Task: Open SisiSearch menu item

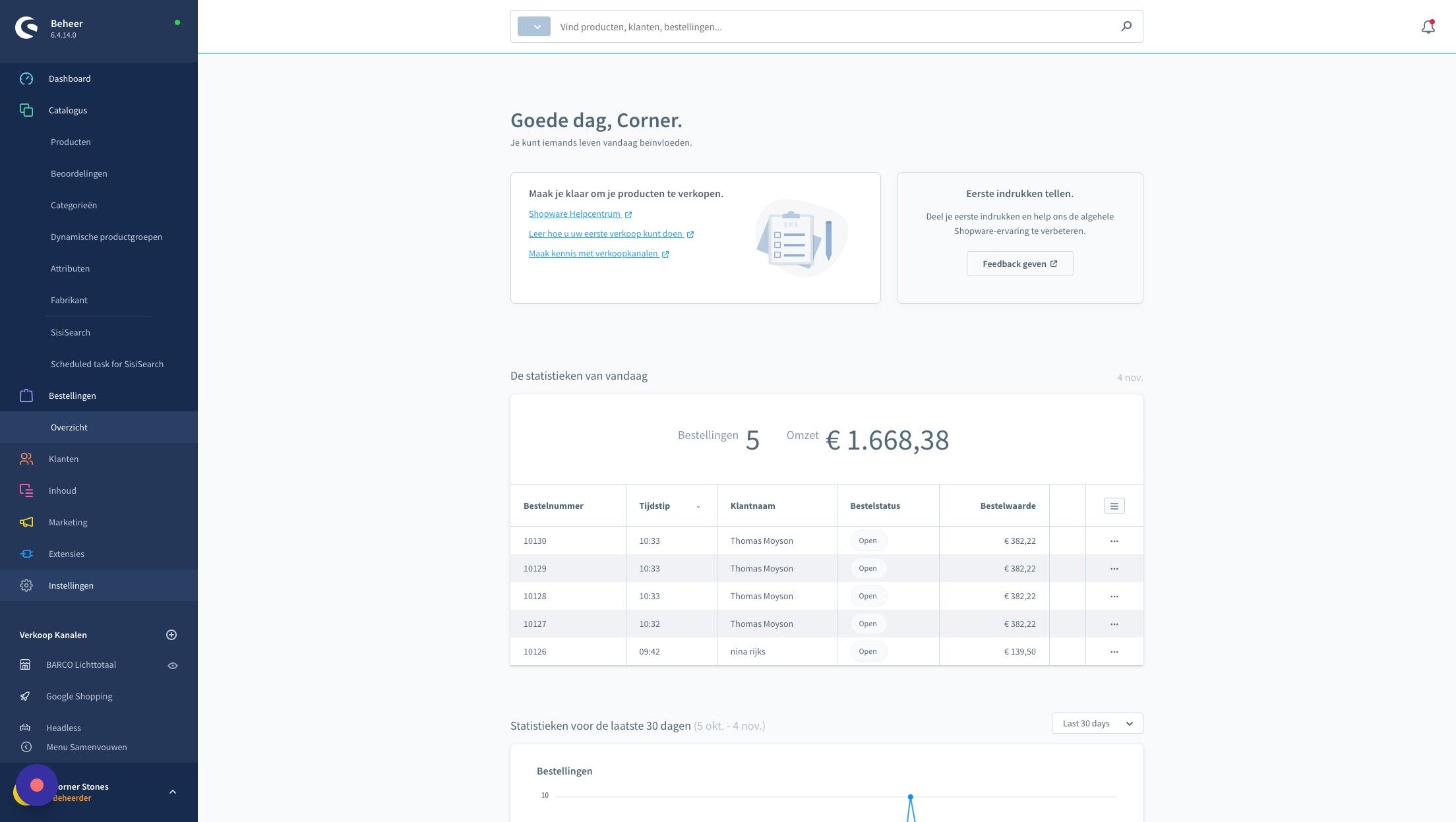Action: coord(71,332)
